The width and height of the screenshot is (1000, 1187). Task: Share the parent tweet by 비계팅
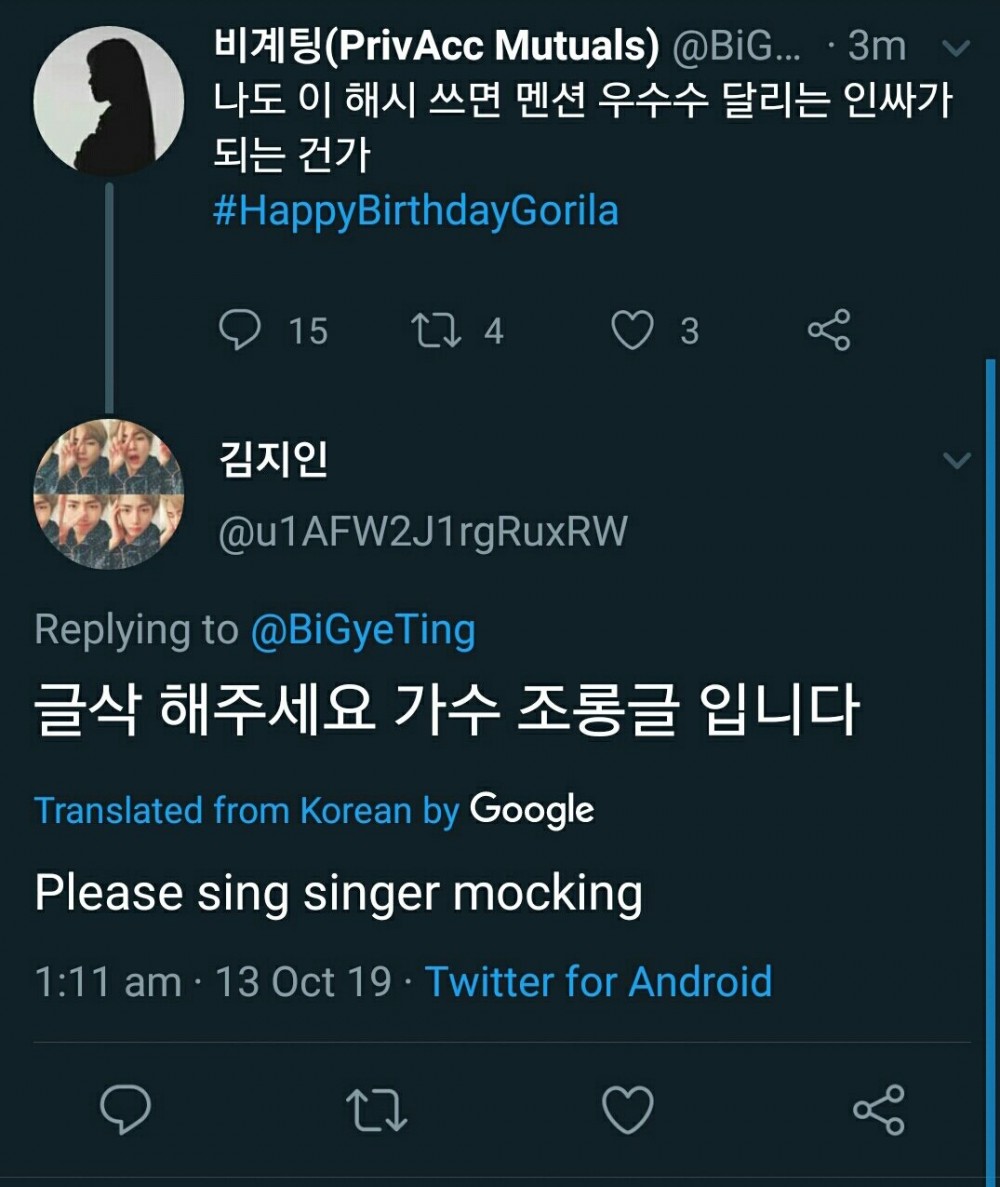828,331
